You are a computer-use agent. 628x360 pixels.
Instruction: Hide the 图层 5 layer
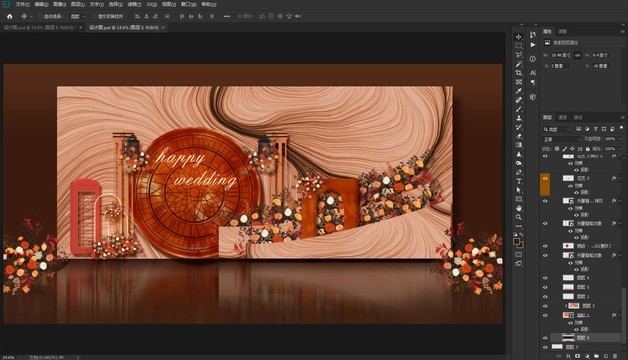(545, 287)
